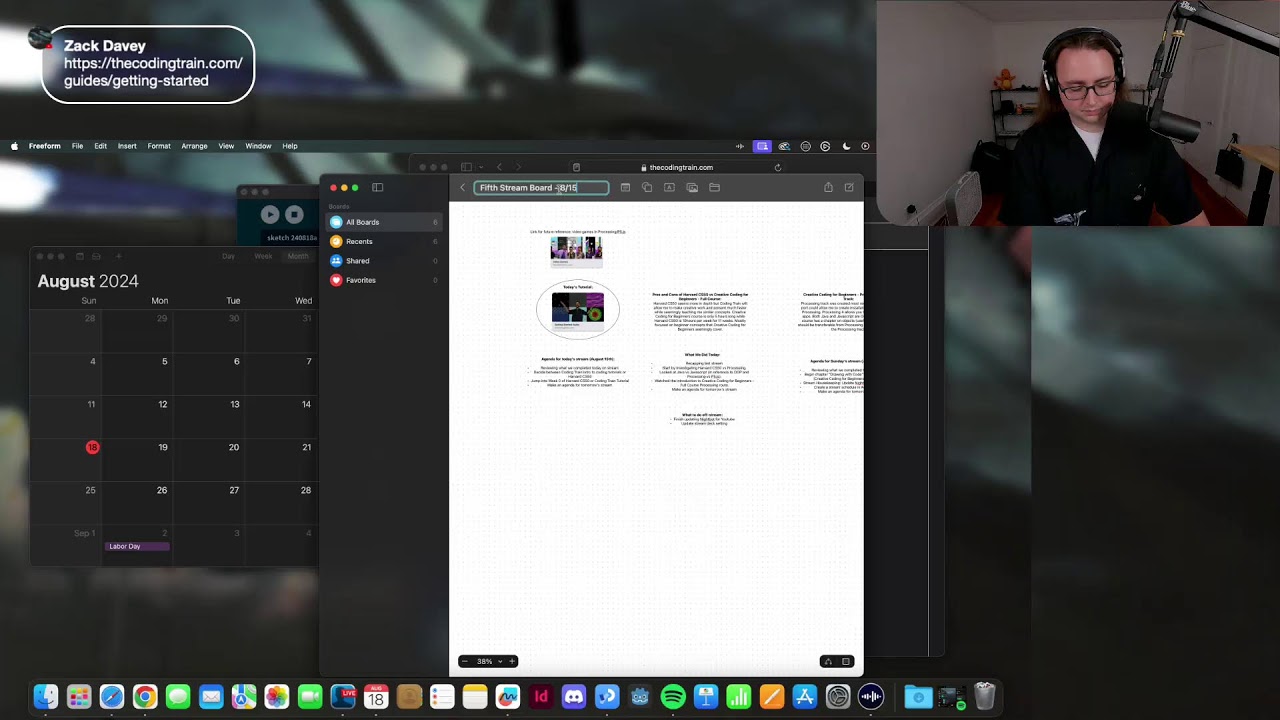The height and width of the screenshot is (720, 1280).
Task: Go back to boards list in Freeform
Action: (462, 187)
